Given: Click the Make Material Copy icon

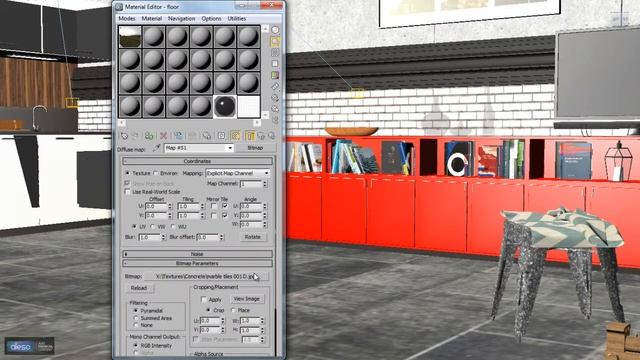Looking at the screenshot, I should [178, 136].
